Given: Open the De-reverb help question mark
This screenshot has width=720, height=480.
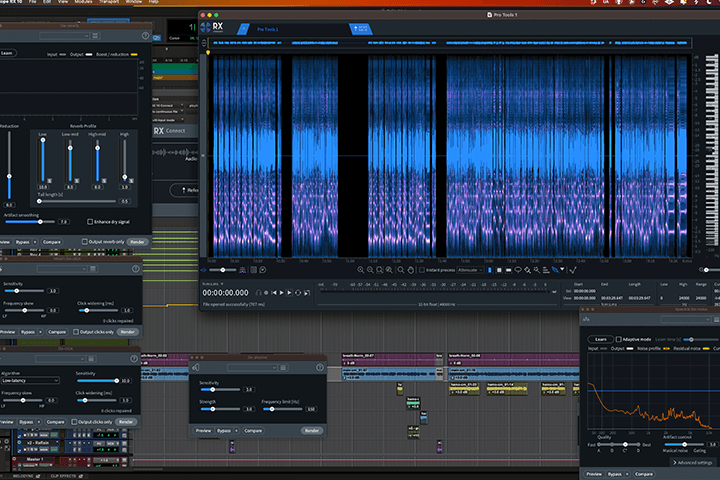Looking at the screenshot, I should [x=146, y=35].
